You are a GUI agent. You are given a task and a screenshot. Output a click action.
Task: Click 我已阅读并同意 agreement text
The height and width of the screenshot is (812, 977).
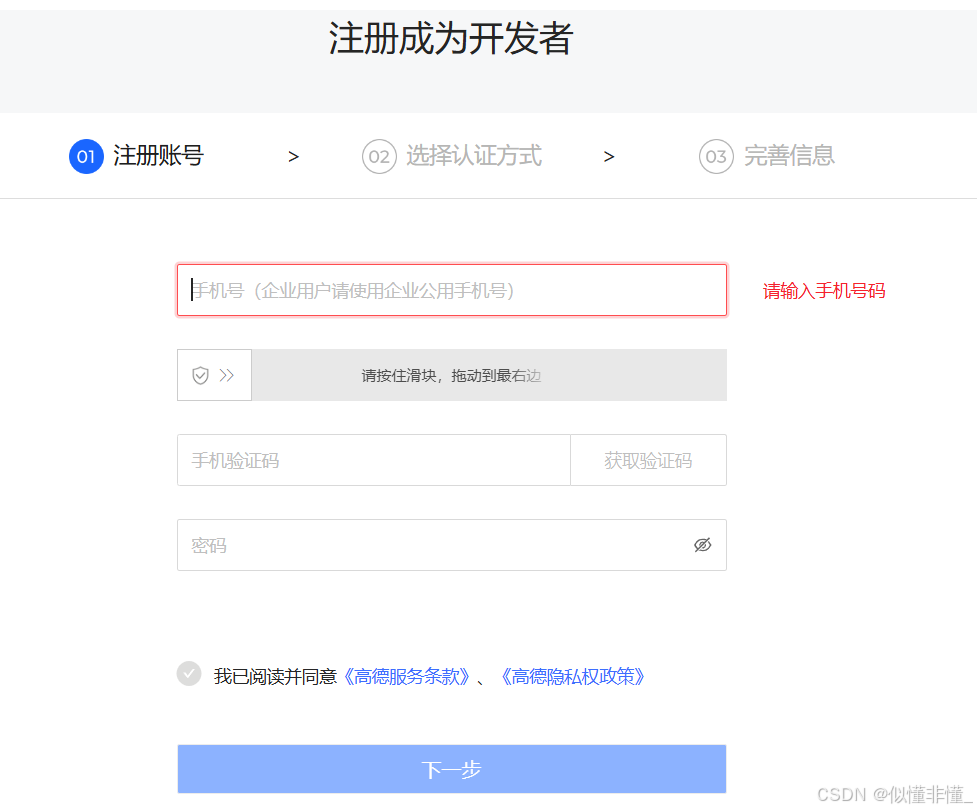pos(275,676)
